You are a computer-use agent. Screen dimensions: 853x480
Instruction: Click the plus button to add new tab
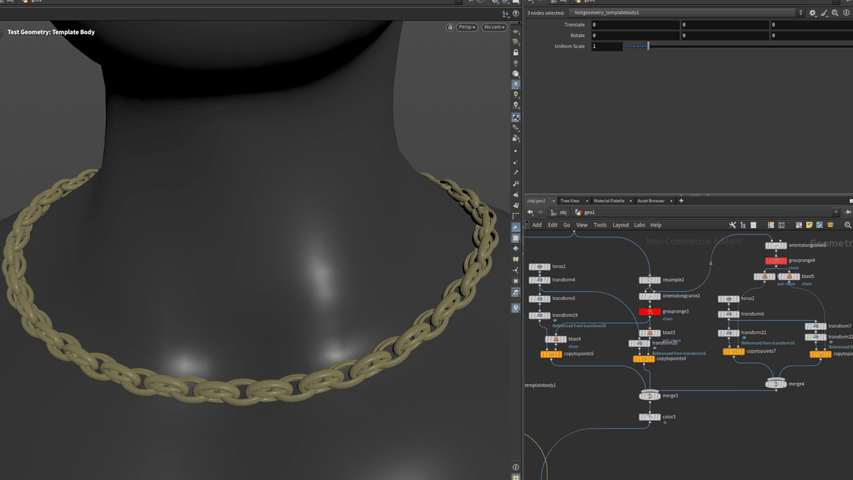click(681, 201)
